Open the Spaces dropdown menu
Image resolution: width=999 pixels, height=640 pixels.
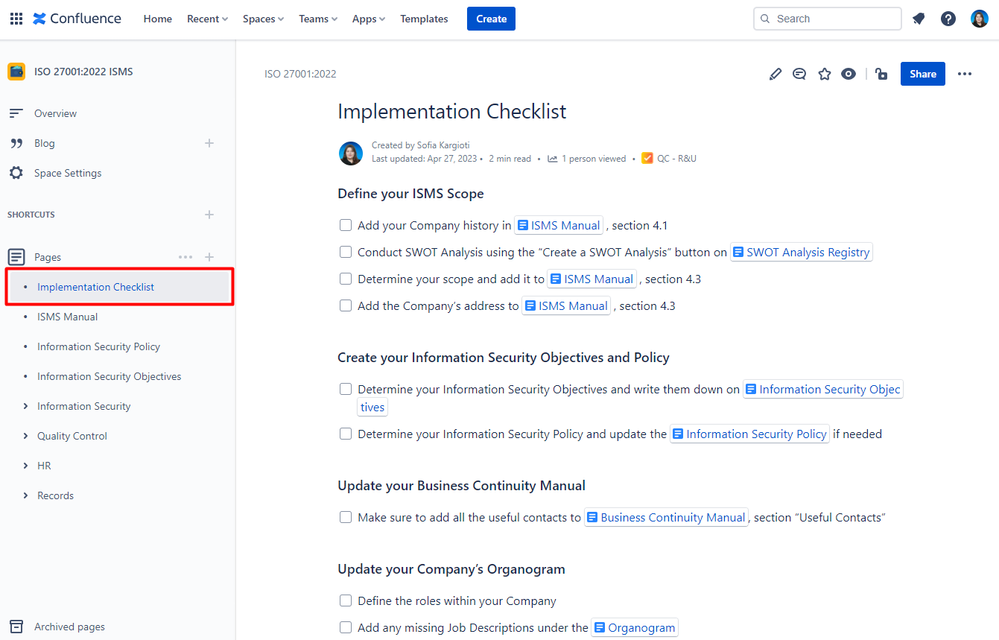pos(262,18)
